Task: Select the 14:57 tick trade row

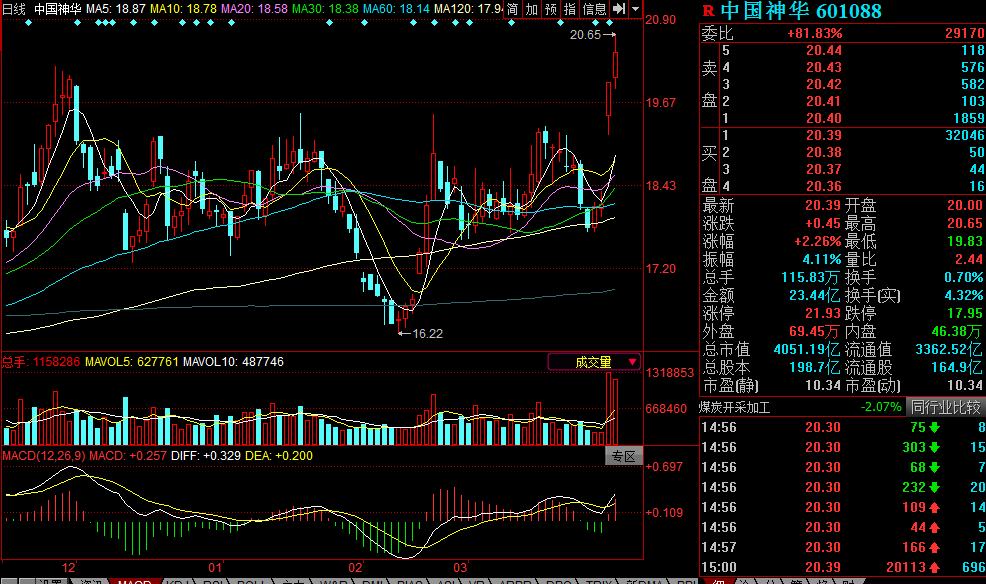Action: [843, 548]
